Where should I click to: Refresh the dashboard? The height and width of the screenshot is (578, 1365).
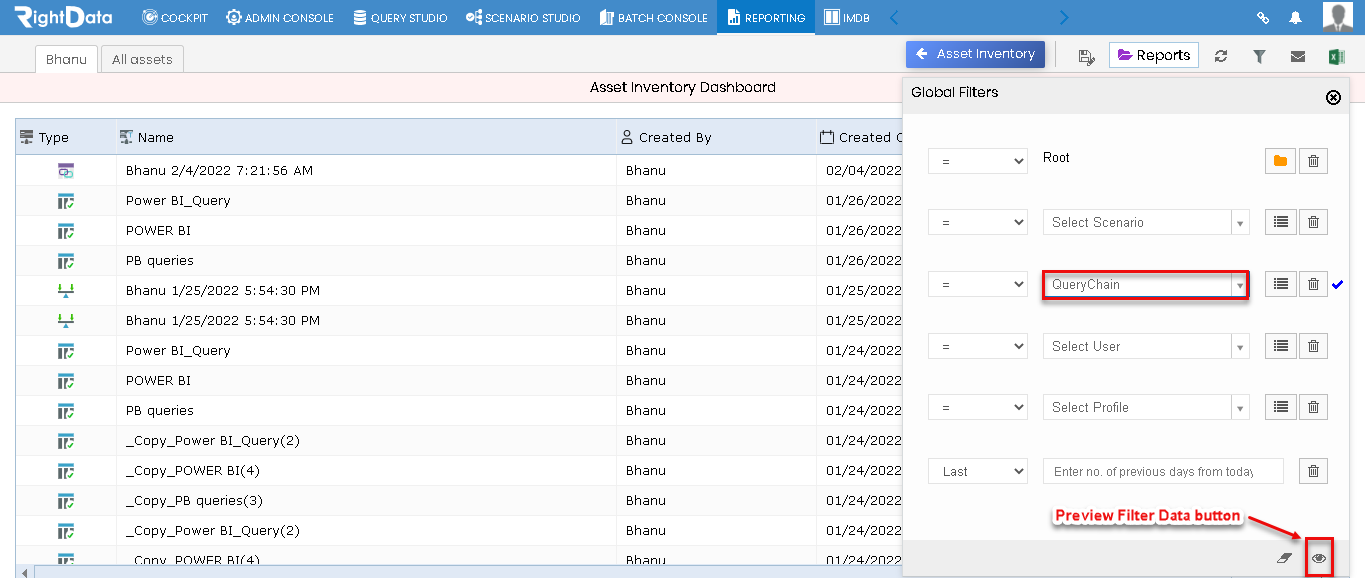pyautogui.click(x=1221, y=56)
